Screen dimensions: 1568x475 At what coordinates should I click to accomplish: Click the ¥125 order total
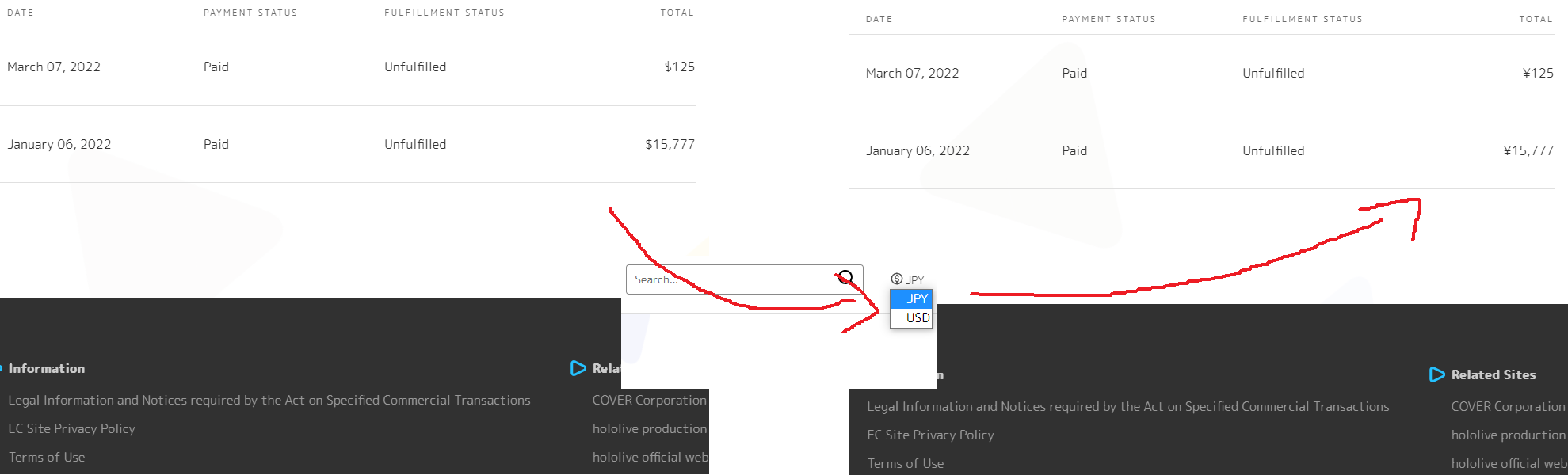(1538, 73)
